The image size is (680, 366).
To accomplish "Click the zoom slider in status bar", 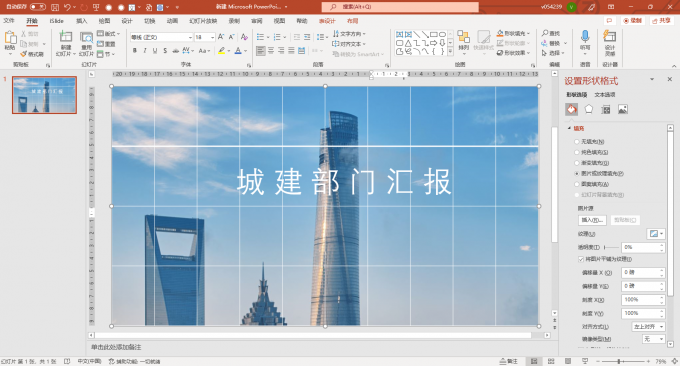I will coord(622,361).
